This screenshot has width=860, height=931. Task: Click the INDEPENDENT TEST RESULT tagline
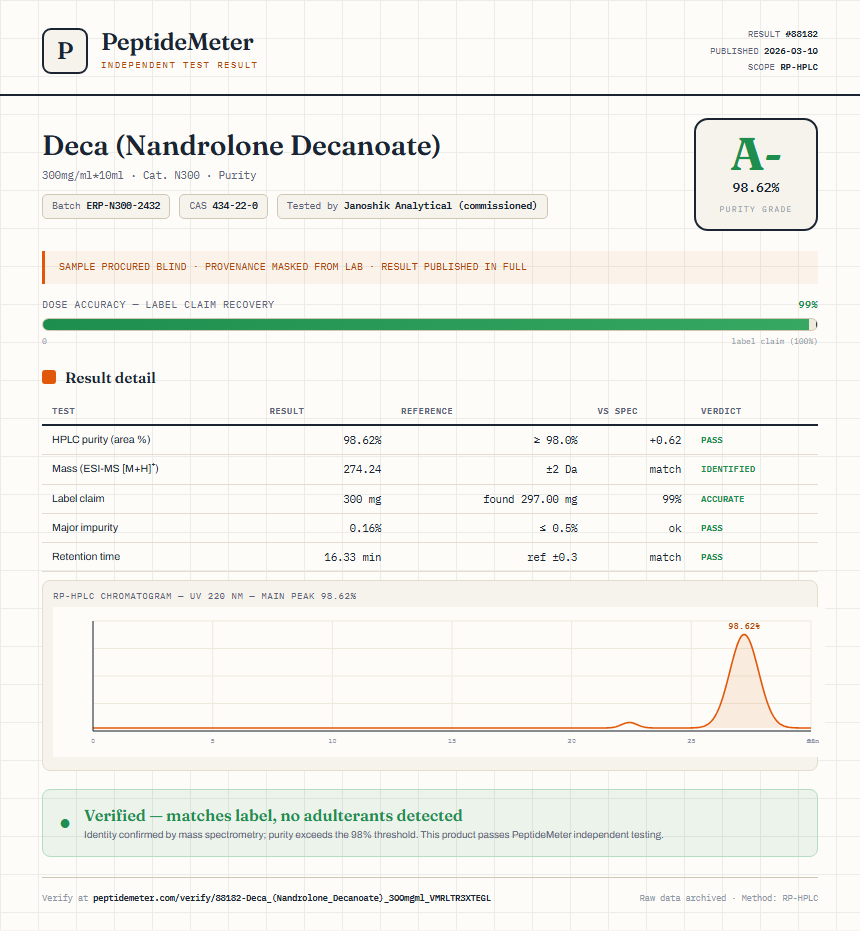[179, 65]
